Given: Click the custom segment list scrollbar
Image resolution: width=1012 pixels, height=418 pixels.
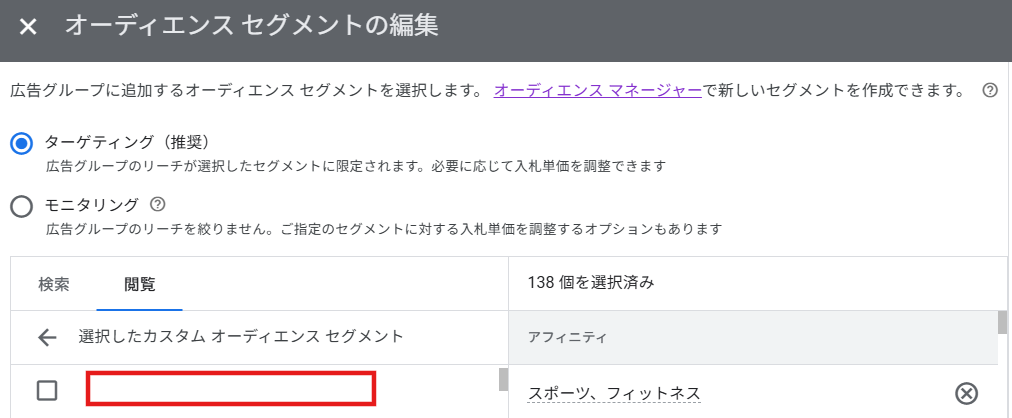Looking at the screenshot, I should coord(502,380).
